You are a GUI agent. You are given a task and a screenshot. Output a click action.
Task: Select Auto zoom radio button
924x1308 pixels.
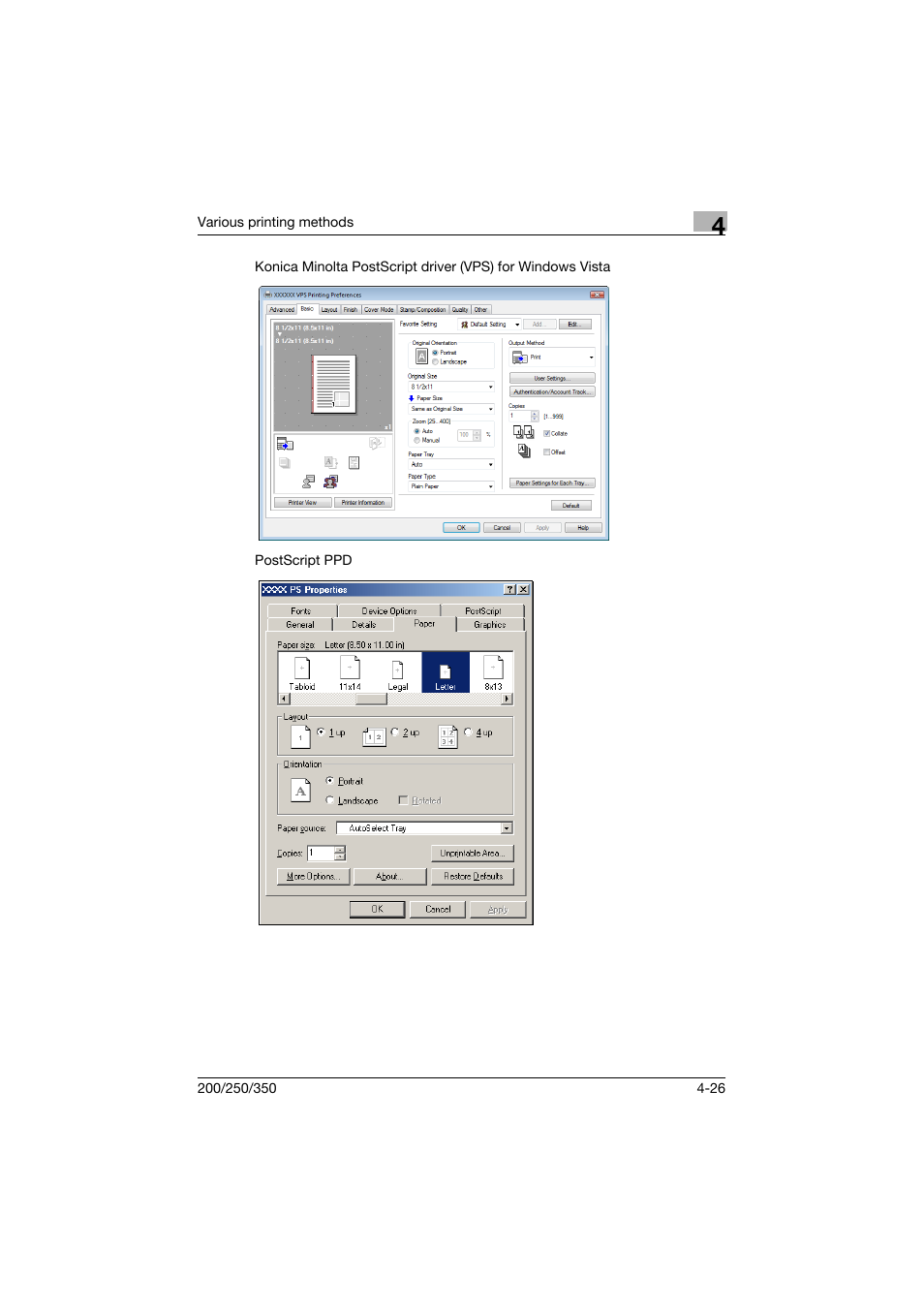(x=416, y=431)
